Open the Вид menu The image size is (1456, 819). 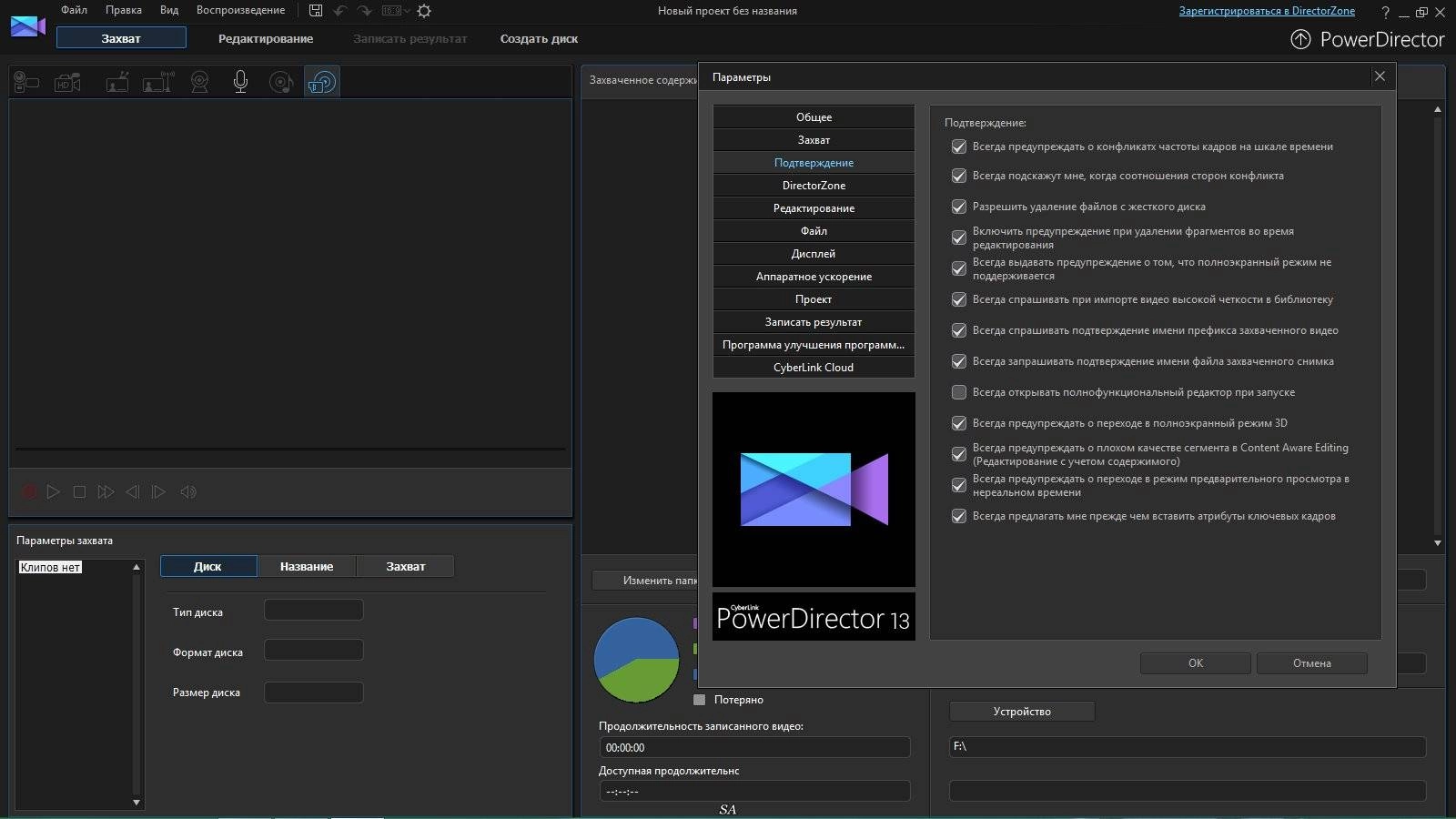(169, 10)
